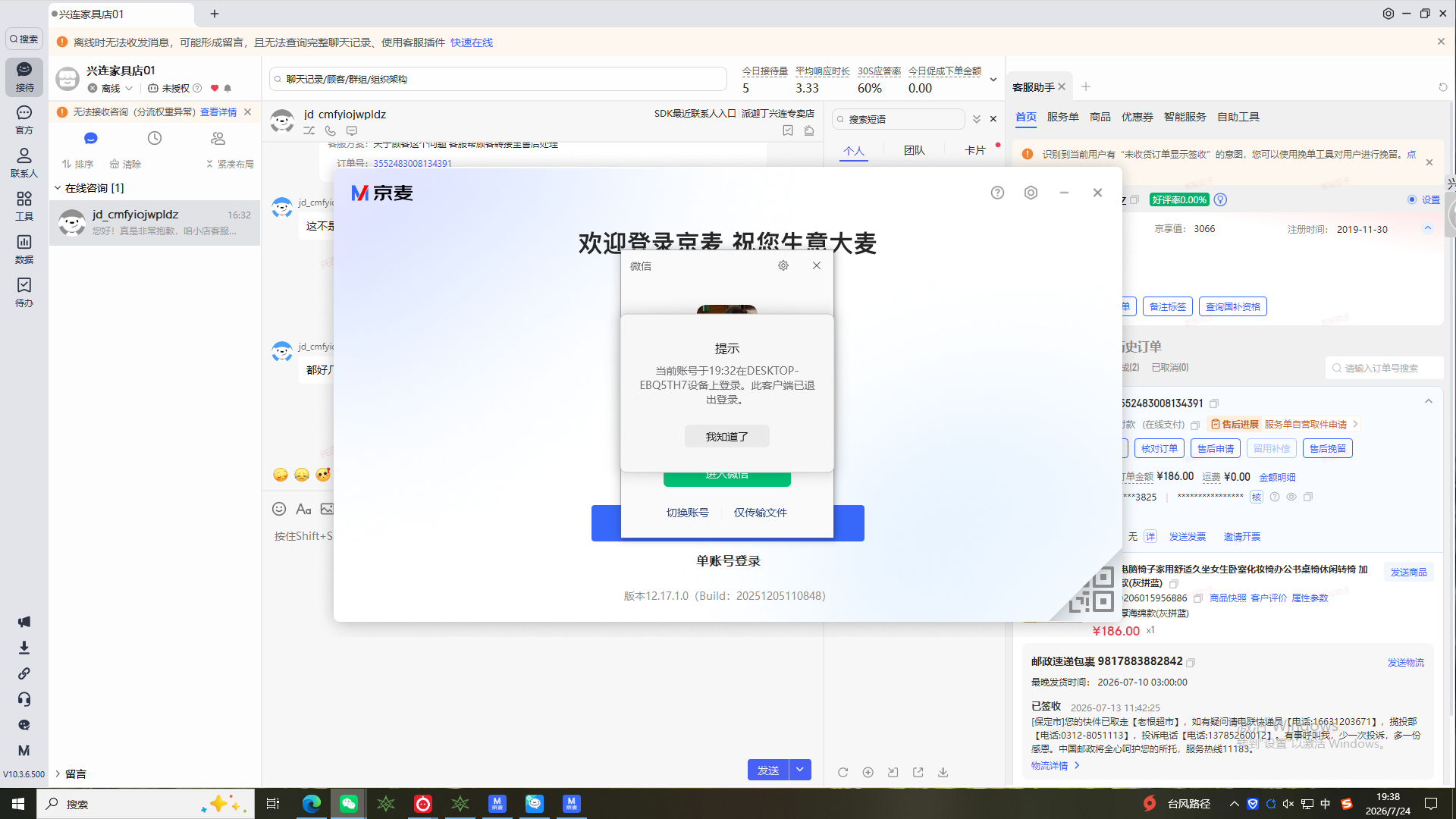The image size is (1456, 819).
Task: Open settings gear in the 微信 window
Action: point(783,265)
